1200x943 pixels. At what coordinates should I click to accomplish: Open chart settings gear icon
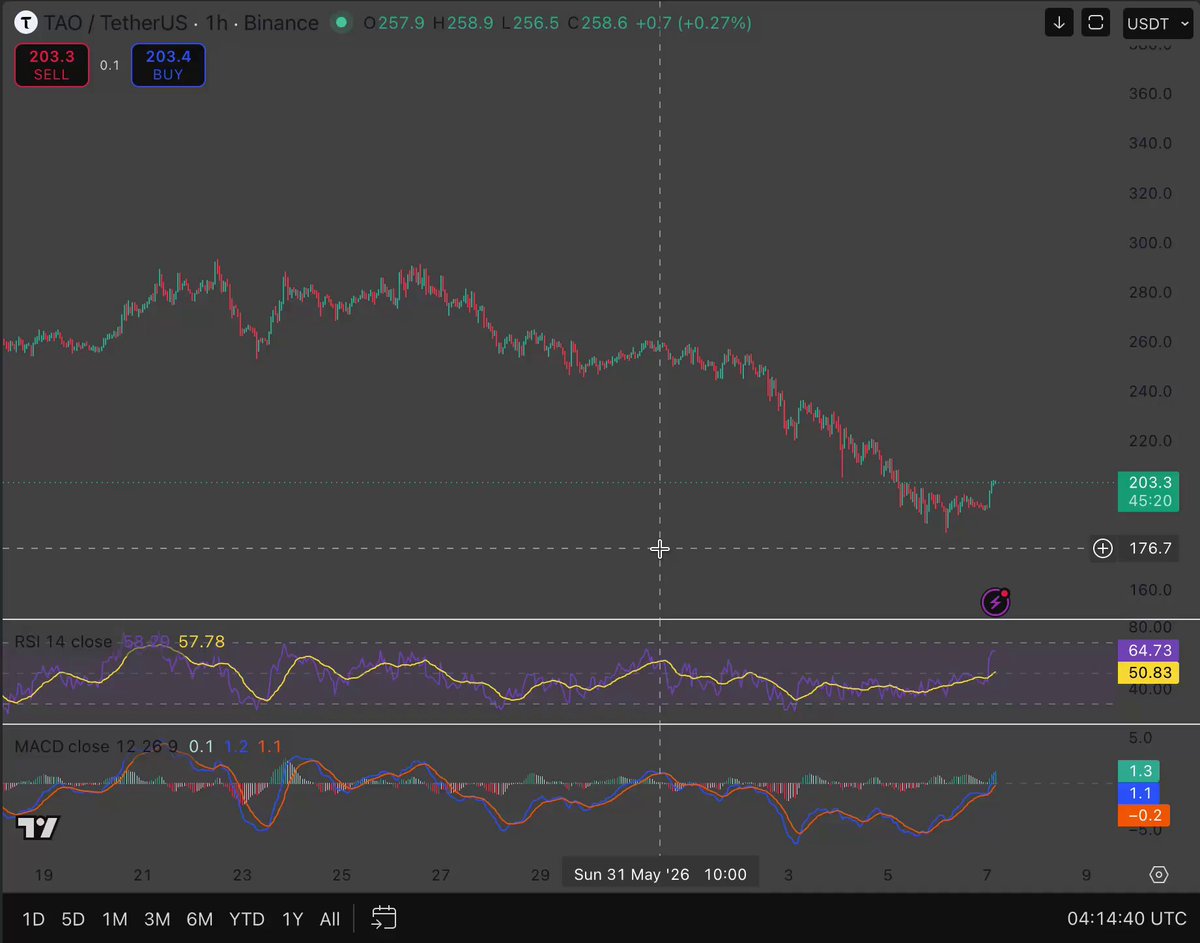point(1158,875)
